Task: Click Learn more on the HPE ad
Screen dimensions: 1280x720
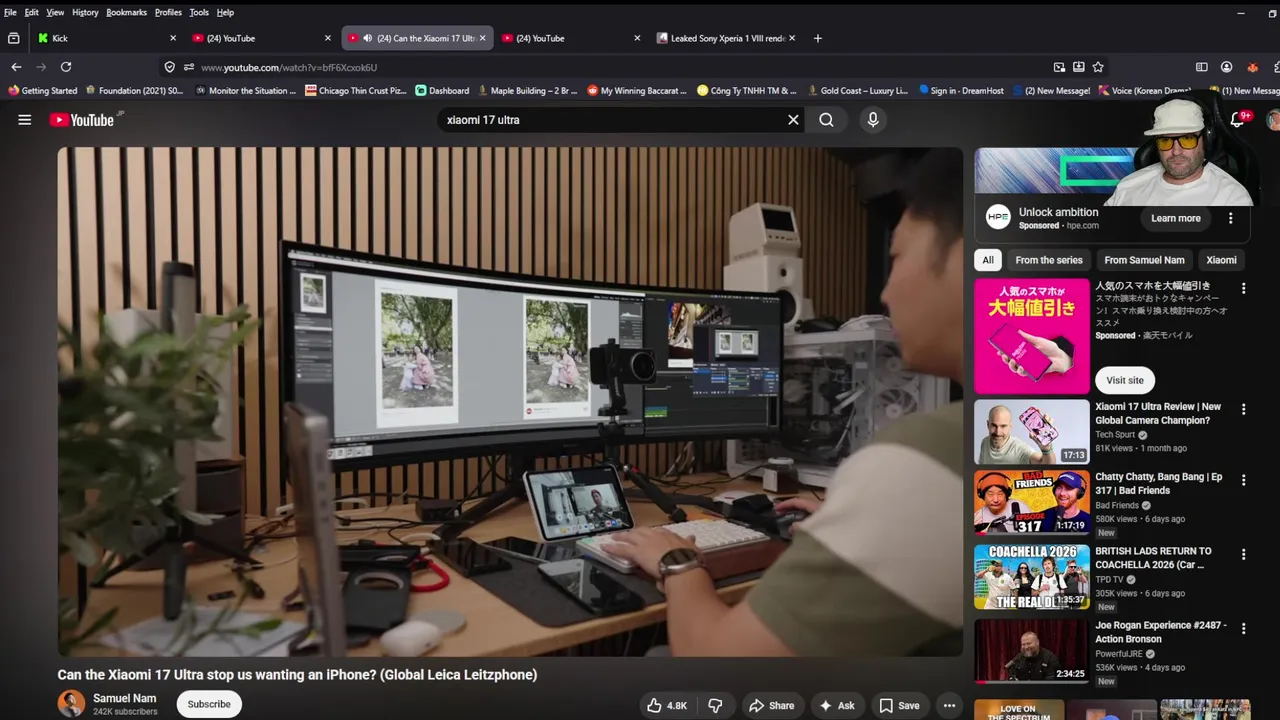Action: pyautogui.click(x=1176, y=218)
